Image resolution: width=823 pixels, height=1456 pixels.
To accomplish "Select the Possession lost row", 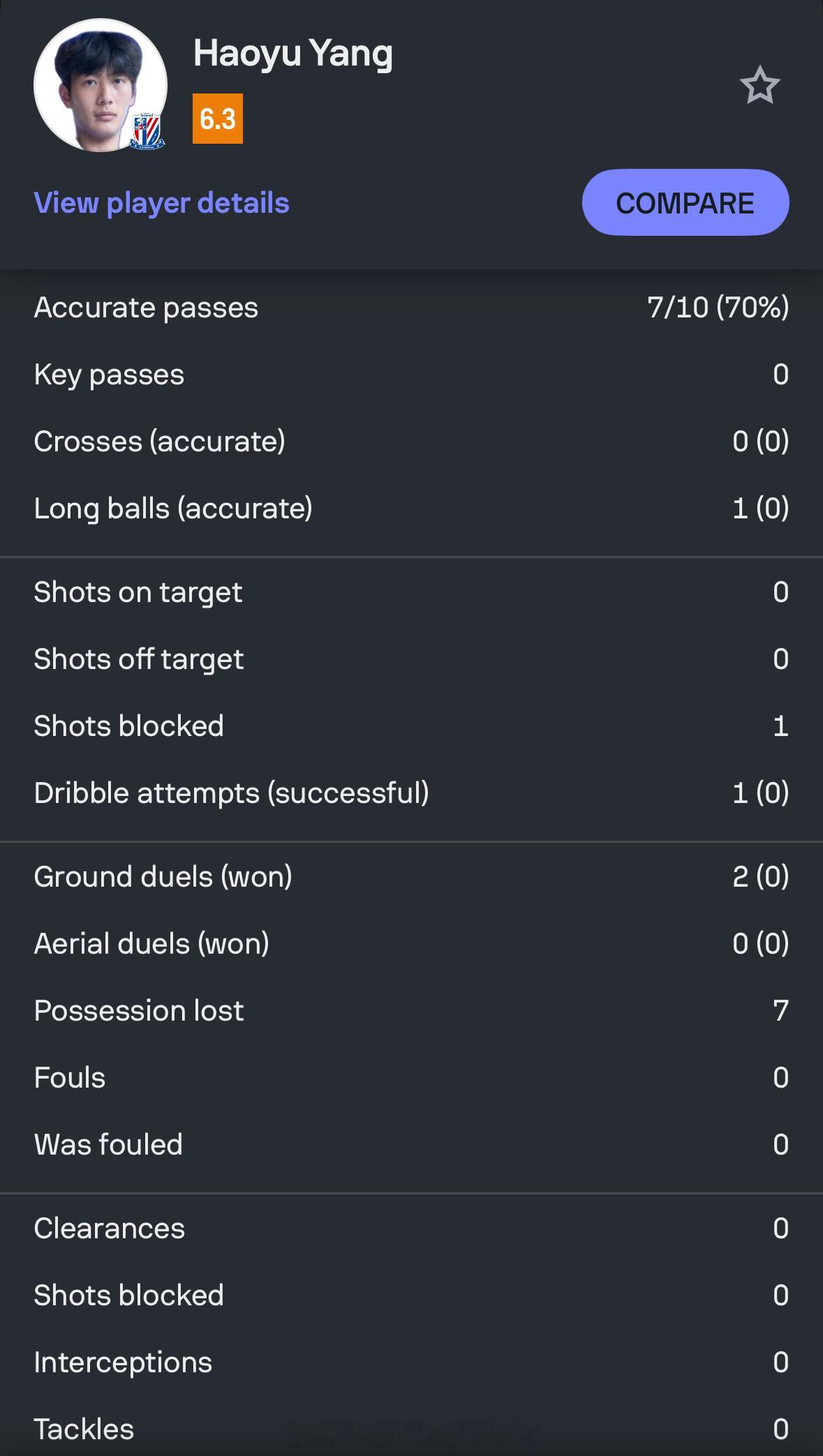I will [x=411, y=1011].
